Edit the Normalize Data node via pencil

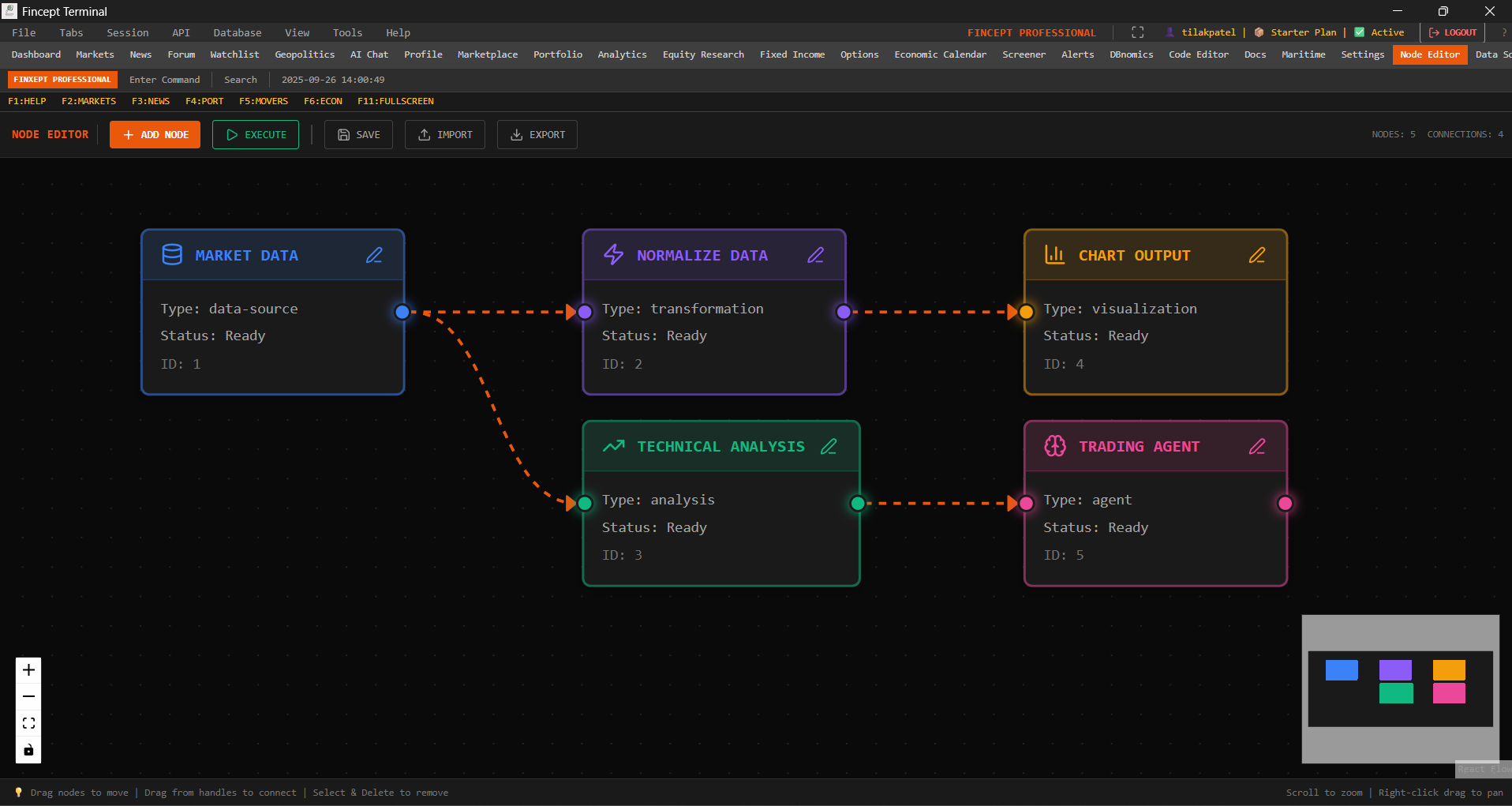click(x=815, y=255)
